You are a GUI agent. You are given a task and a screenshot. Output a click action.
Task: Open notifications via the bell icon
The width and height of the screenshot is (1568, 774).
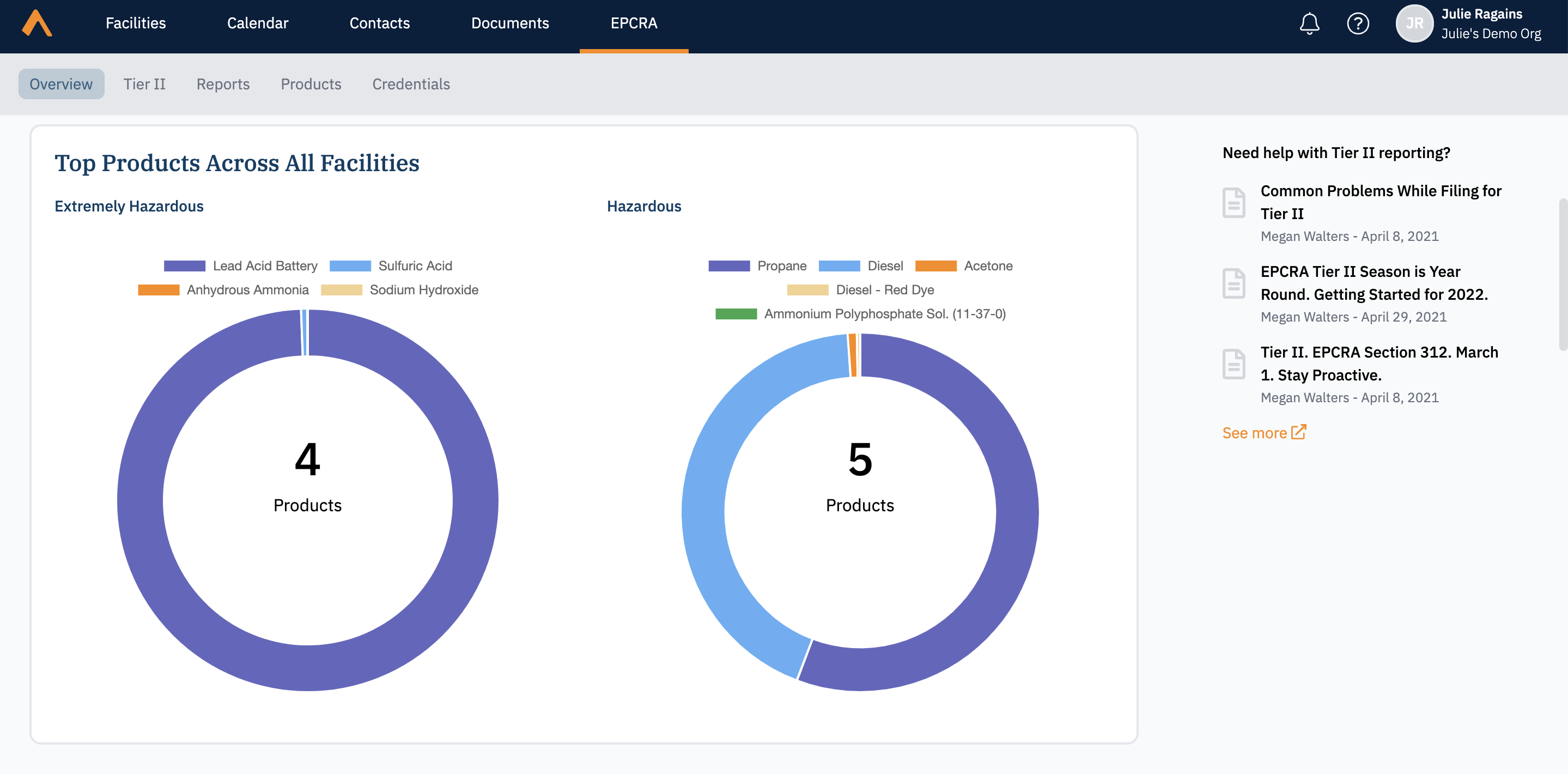point(1310,23)
